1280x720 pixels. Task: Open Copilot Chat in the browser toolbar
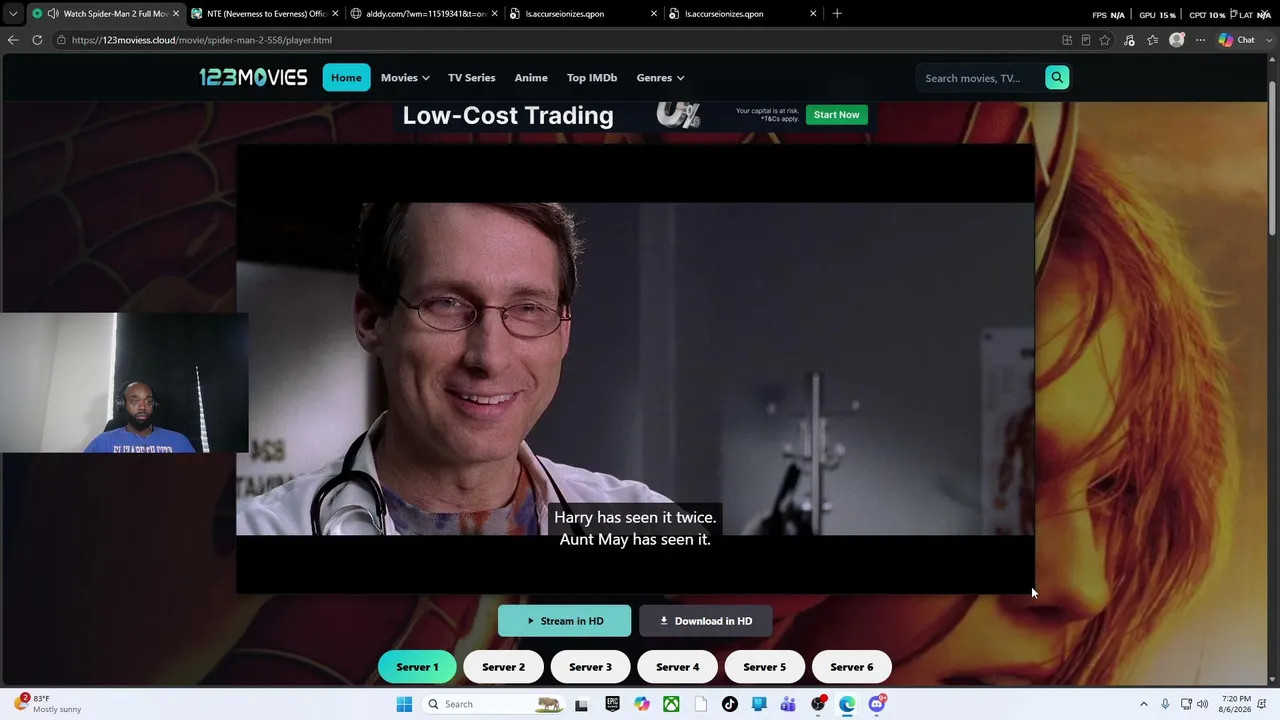[1237, 40]
